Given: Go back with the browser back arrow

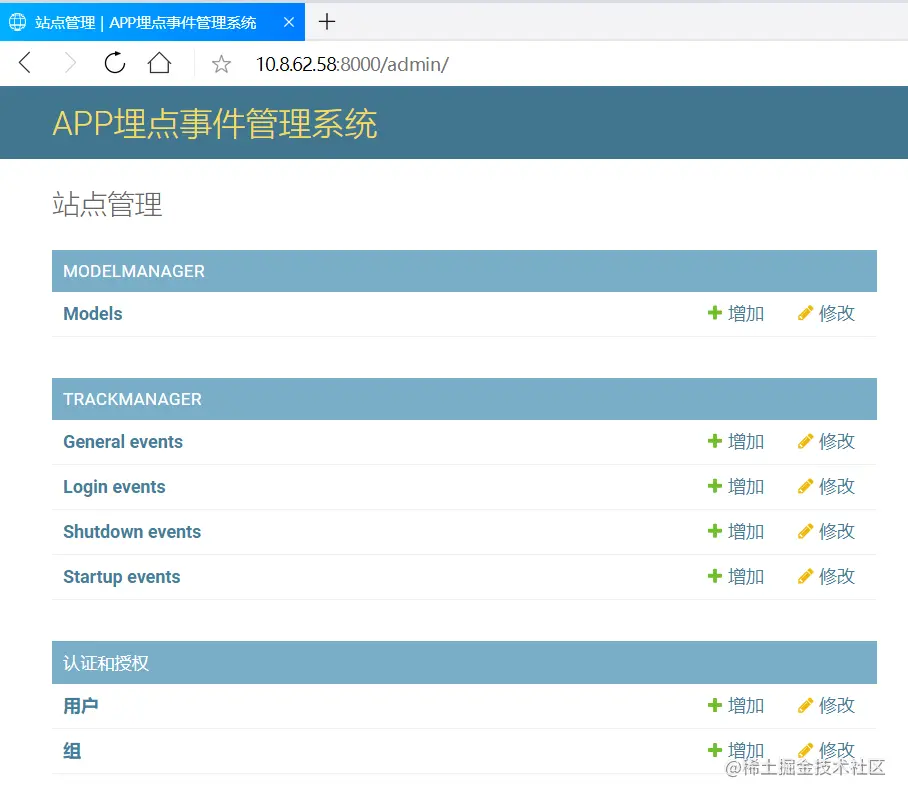Looking at the screenshot, I should pyautogui.click(x=25, y=63).
